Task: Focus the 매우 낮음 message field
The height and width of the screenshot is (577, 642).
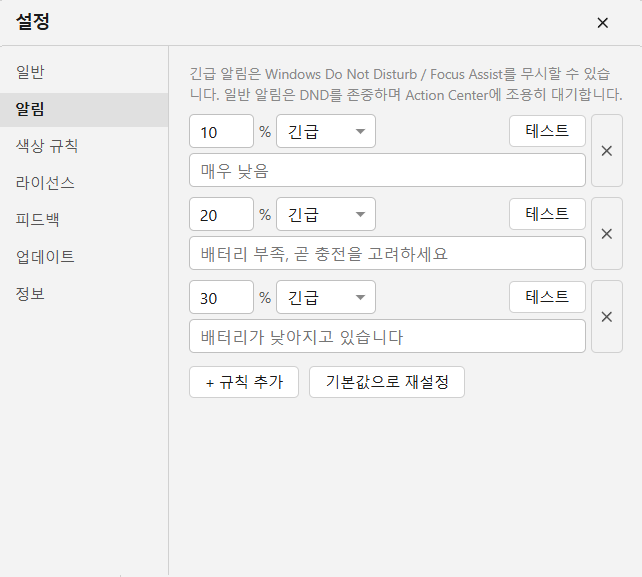Action: [387, 170]
